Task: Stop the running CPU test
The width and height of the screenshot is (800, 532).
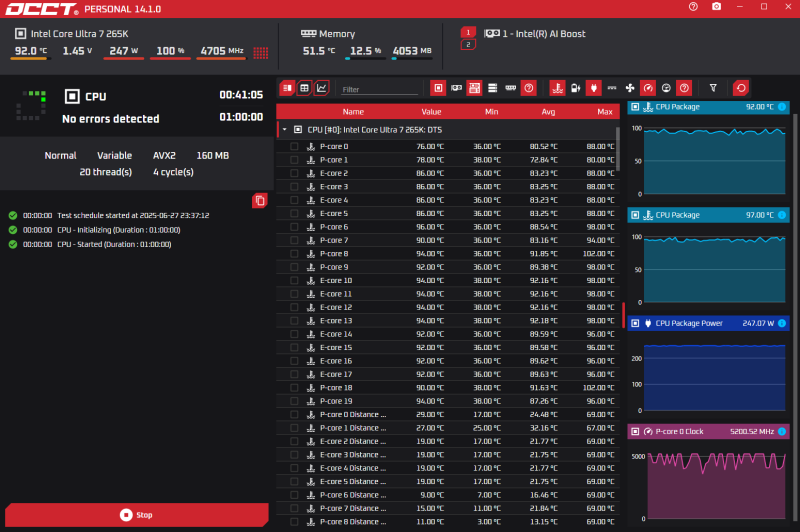Action: pyautogui.click(x=136, y=515)
